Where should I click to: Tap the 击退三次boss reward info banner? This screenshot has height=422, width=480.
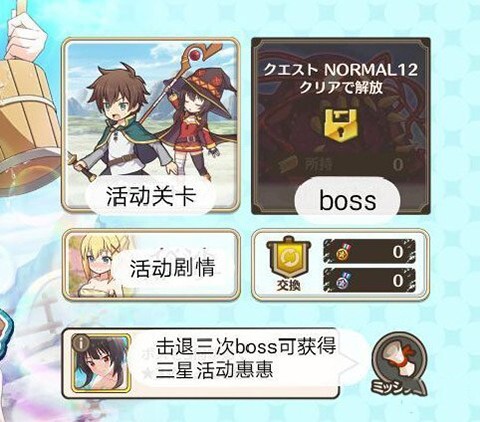tap(201, 363)
